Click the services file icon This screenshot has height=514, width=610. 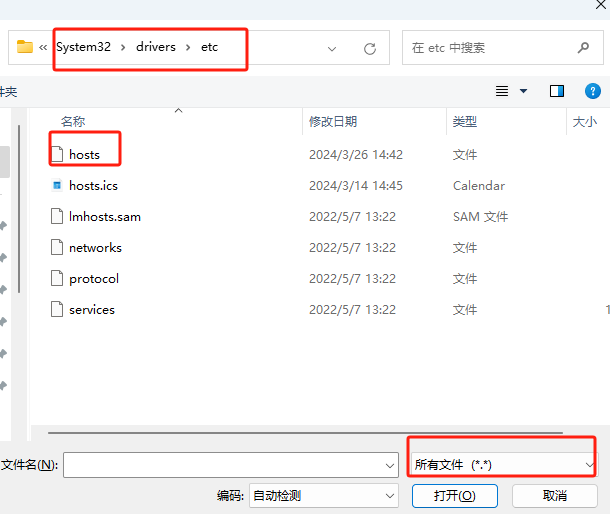[x=57, y=310]
